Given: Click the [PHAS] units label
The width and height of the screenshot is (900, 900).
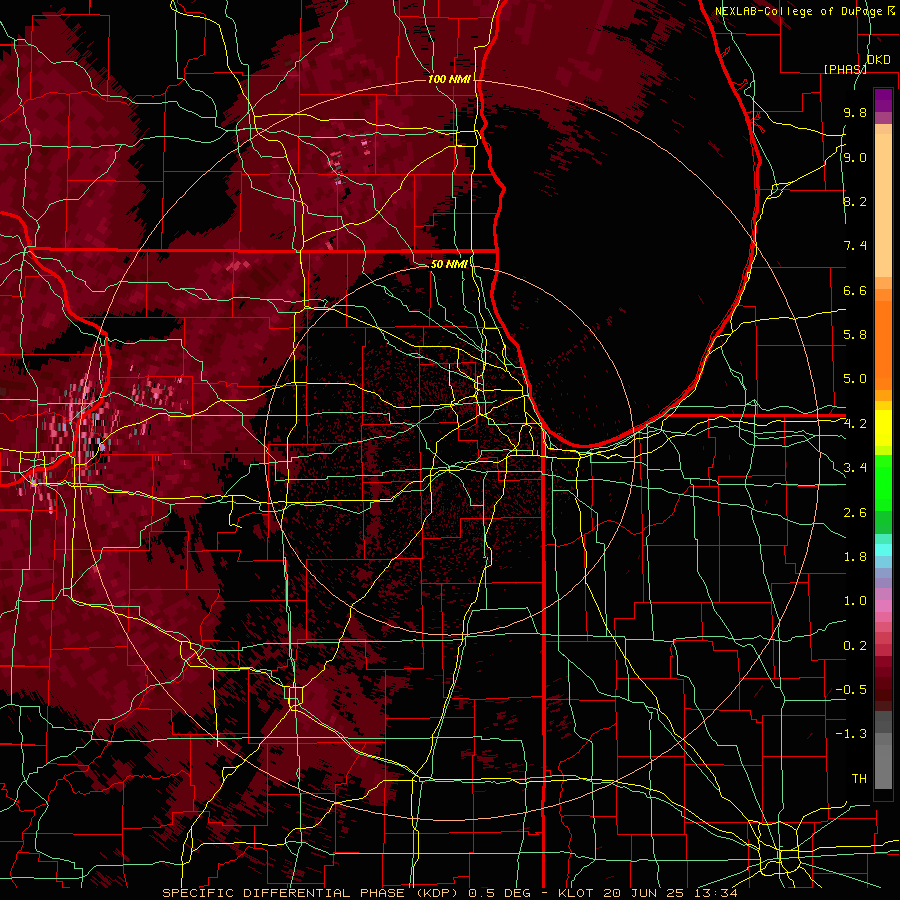Looking at the screenshot, I should point(845,69).
